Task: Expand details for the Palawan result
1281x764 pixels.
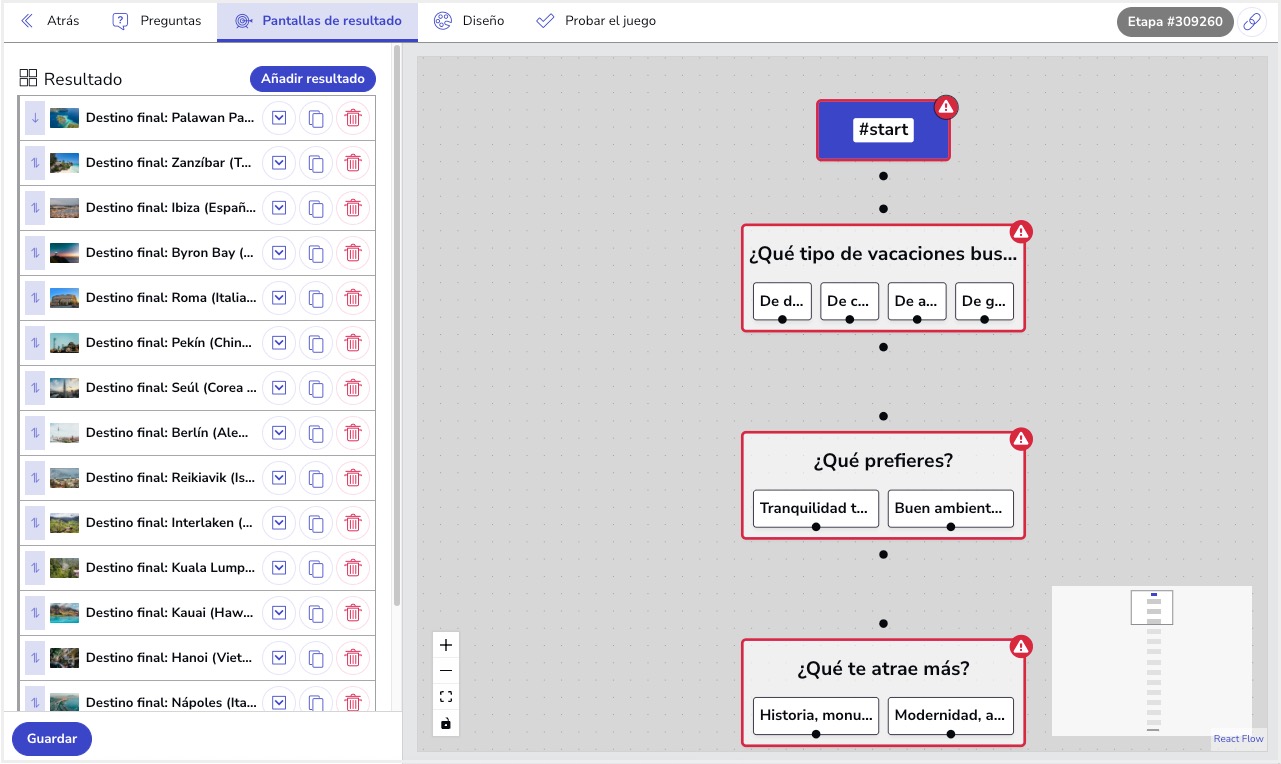Action: [x=278, y=117]
